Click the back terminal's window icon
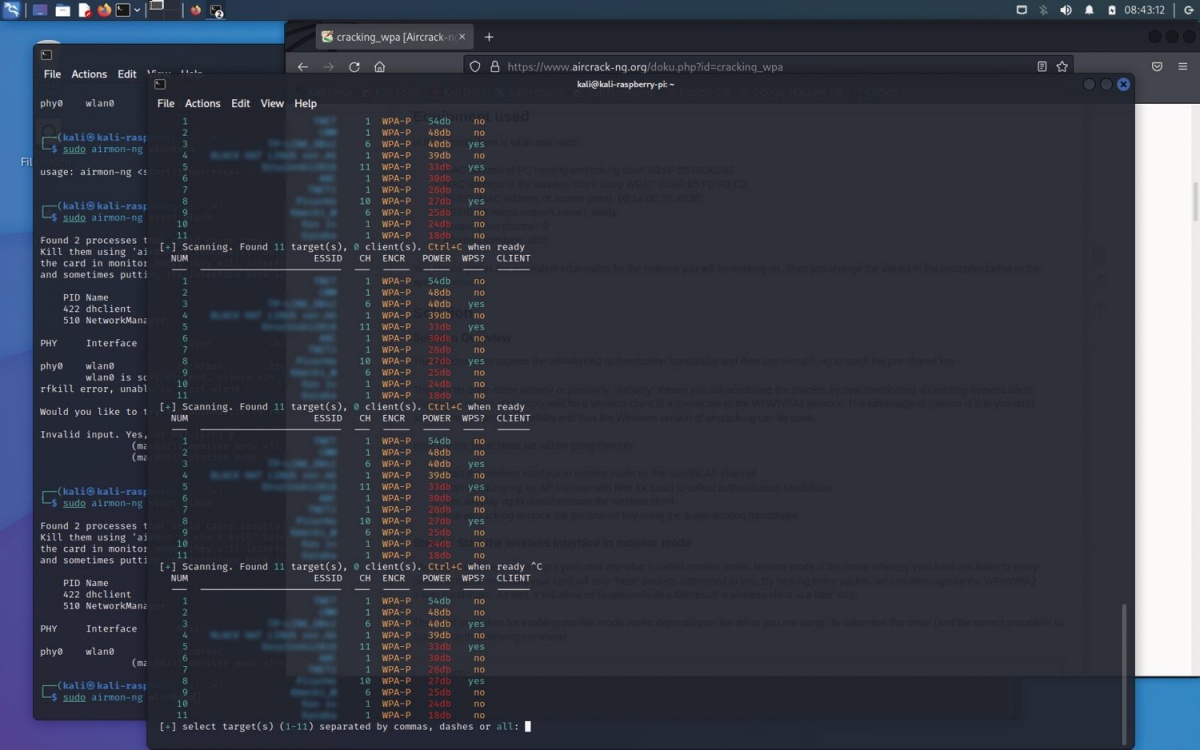 (x=46, y=55)
